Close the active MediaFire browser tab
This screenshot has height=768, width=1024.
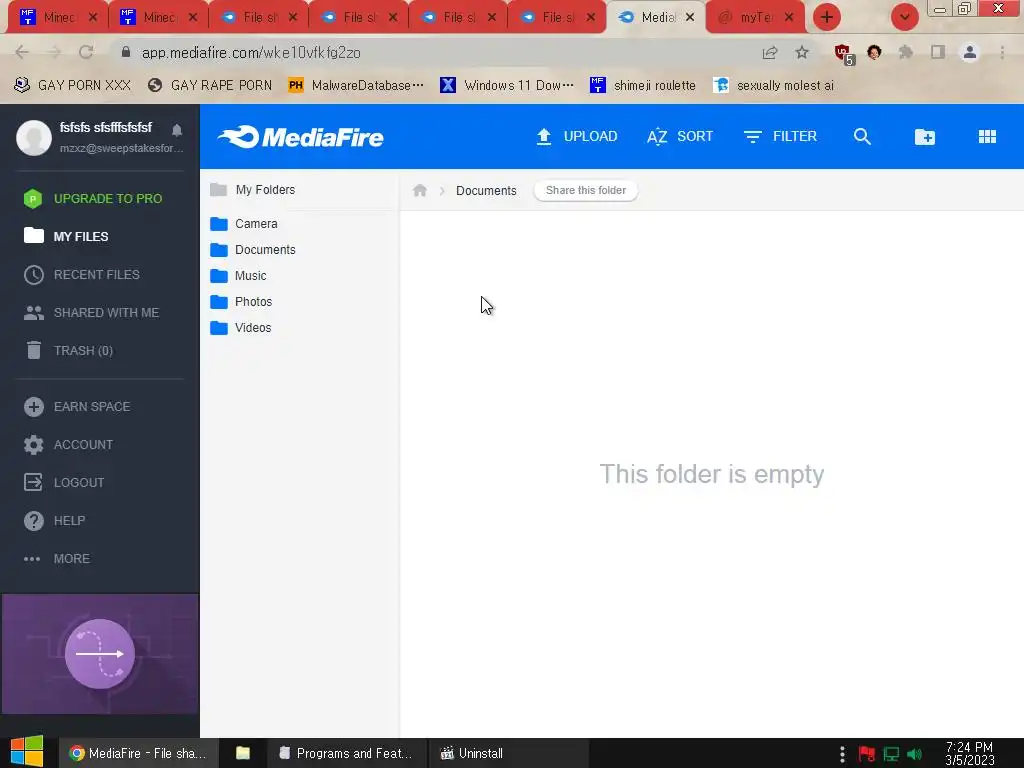pyautogui.click(x=690, y=18)
